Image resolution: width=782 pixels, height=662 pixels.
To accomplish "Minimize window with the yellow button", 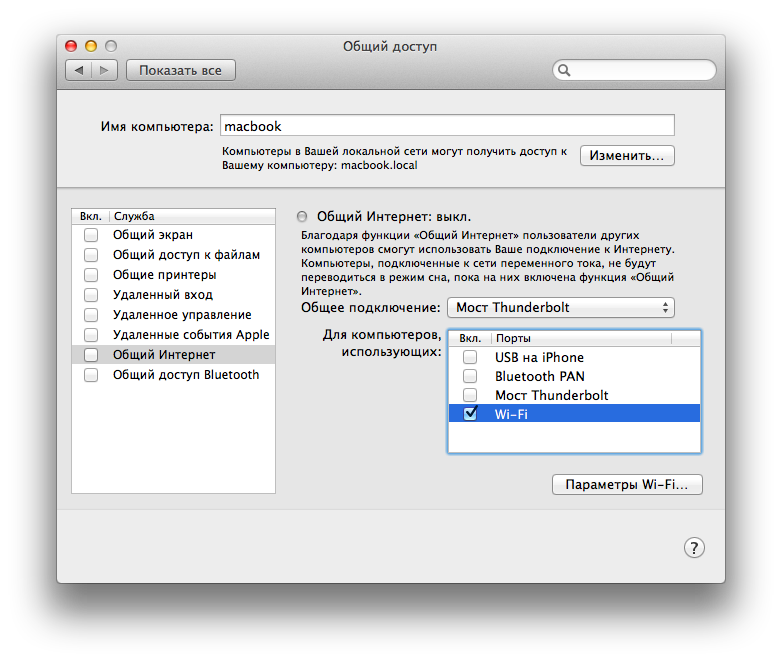I will 91,46.
